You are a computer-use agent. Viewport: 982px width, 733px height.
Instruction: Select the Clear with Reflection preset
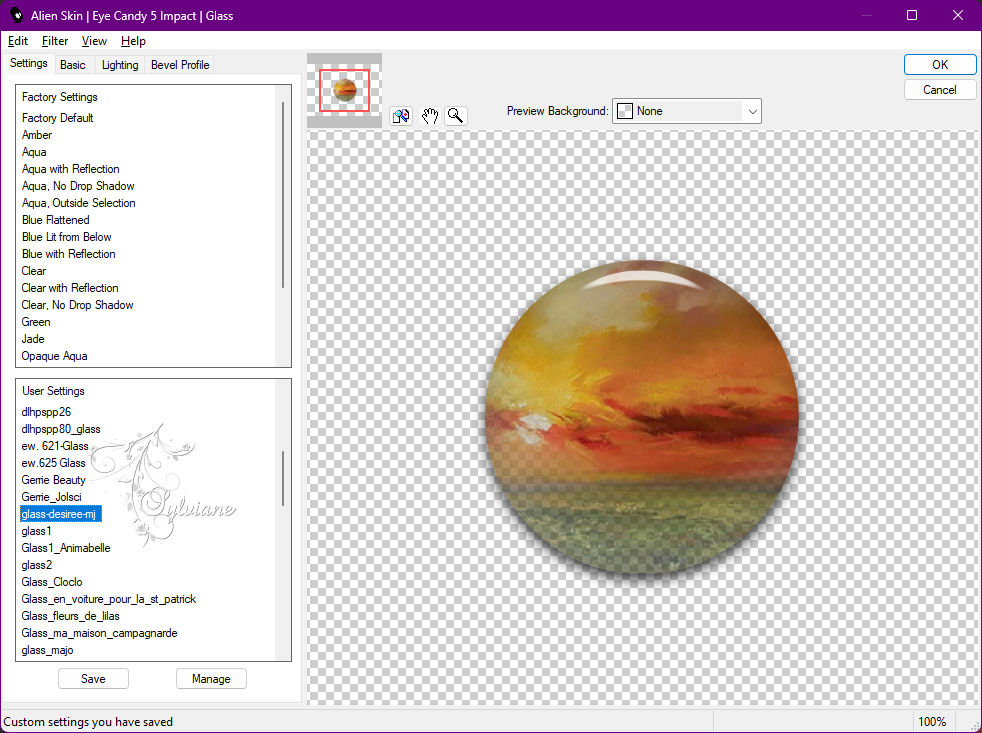pos(70,288)
